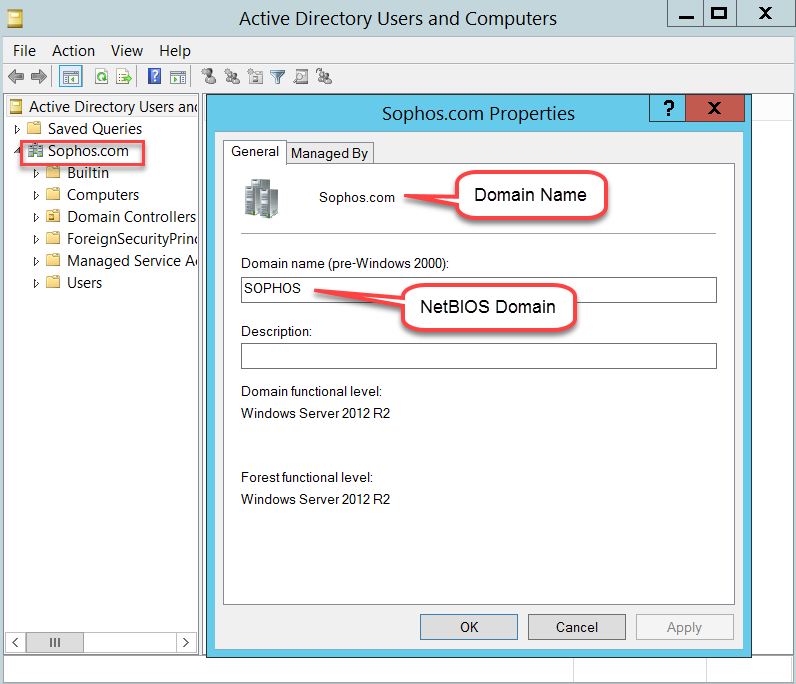Click the Apply button
796x684 pixels.
(684, 627)
